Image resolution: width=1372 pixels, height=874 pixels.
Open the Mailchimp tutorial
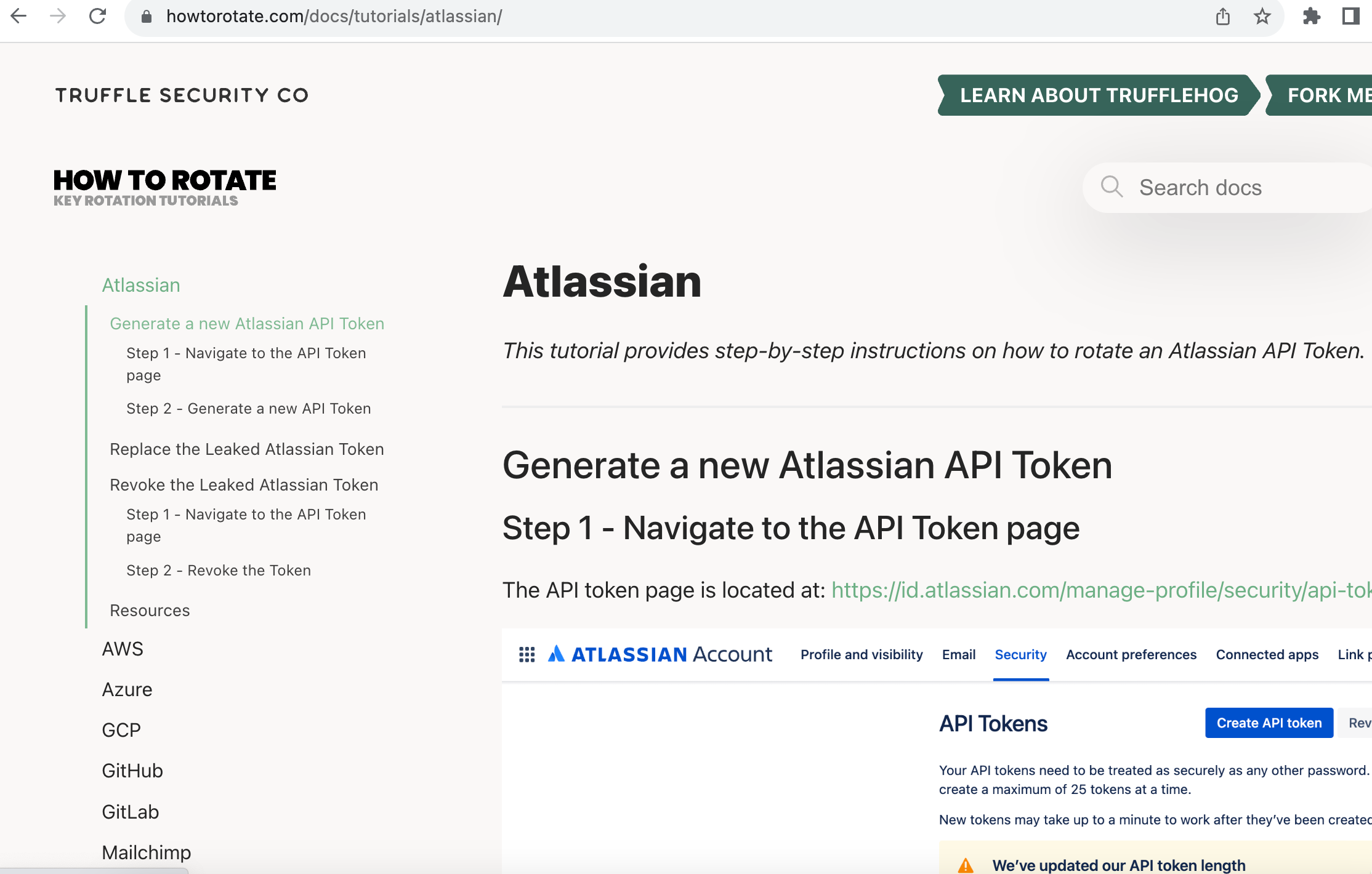[147, 852]
